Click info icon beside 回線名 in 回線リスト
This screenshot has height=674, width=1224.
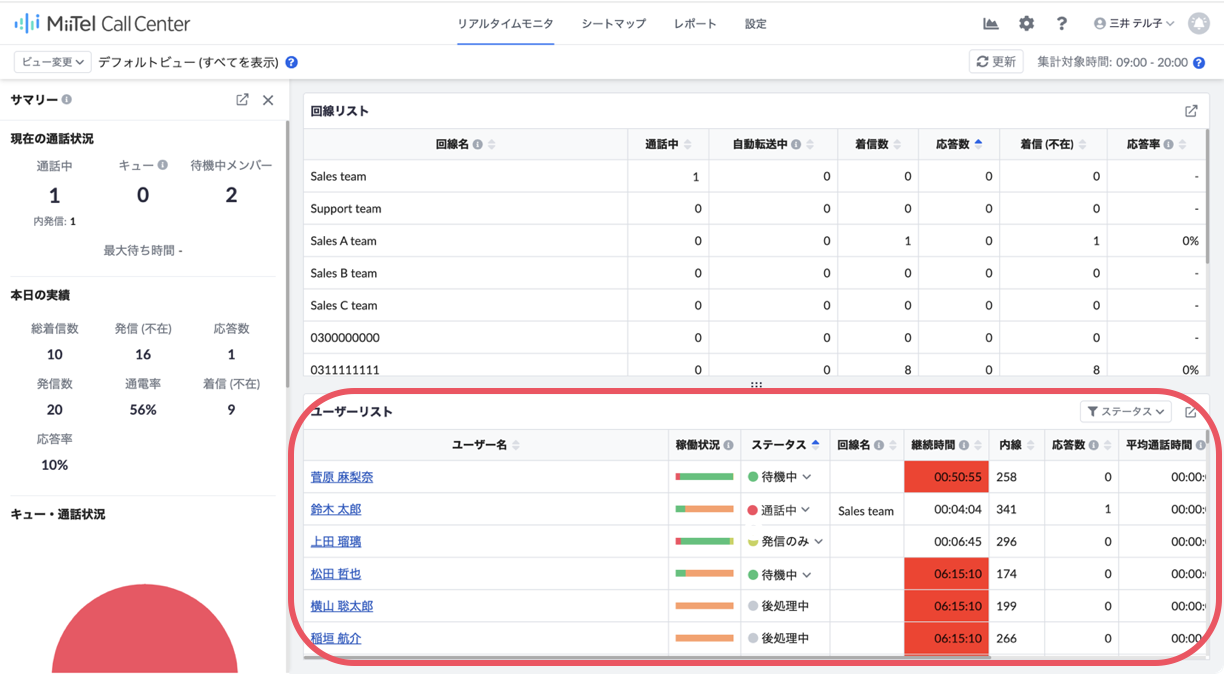[x=478, y=145]
